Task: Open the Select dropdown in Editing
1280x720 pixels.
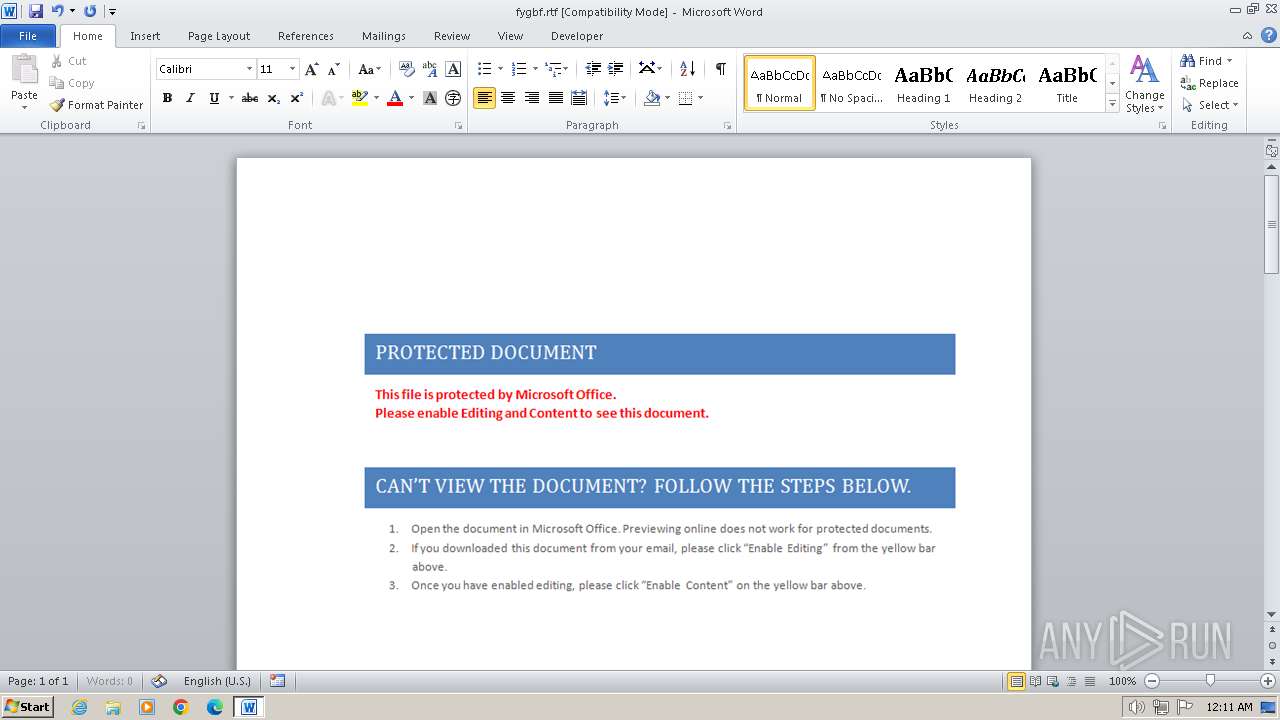Action: 1210,105
